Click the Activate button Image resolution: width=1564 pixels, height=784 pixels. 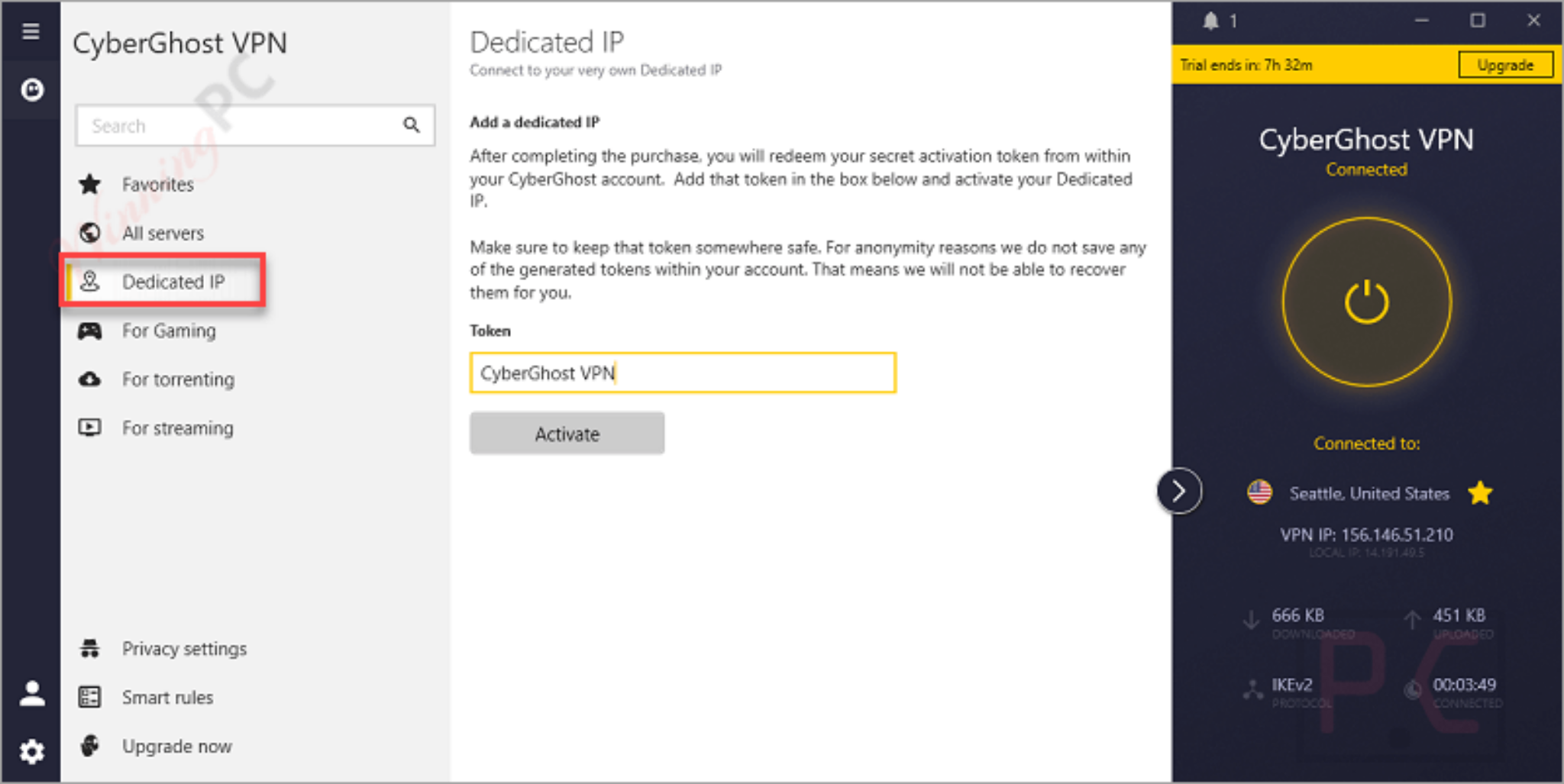coord(567,434)
